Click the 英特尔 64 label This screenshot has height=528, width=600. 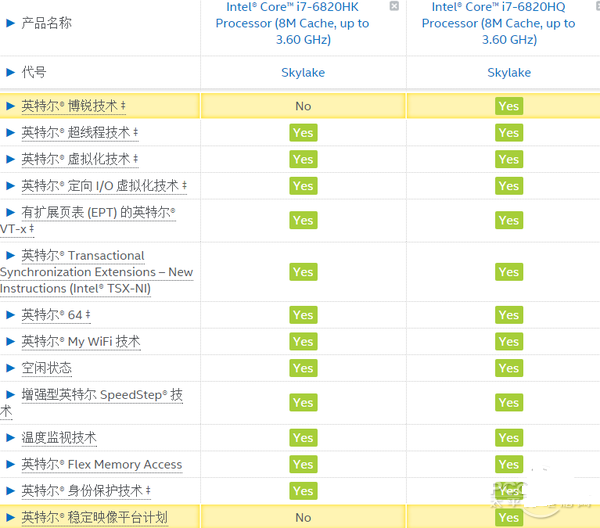[x=56, y=315]
